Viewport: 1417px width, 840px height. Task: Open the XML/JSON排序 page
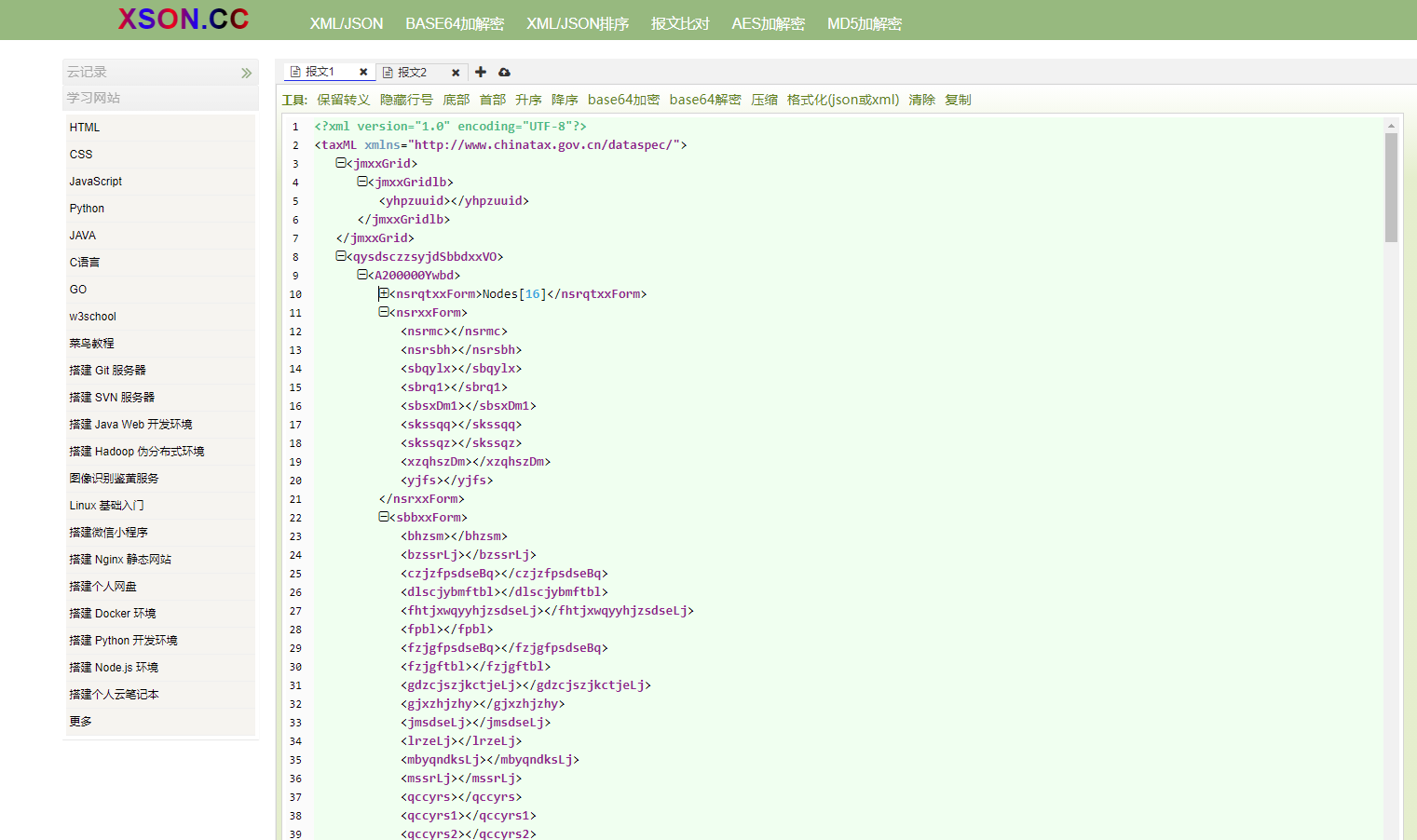click(578, 23)
